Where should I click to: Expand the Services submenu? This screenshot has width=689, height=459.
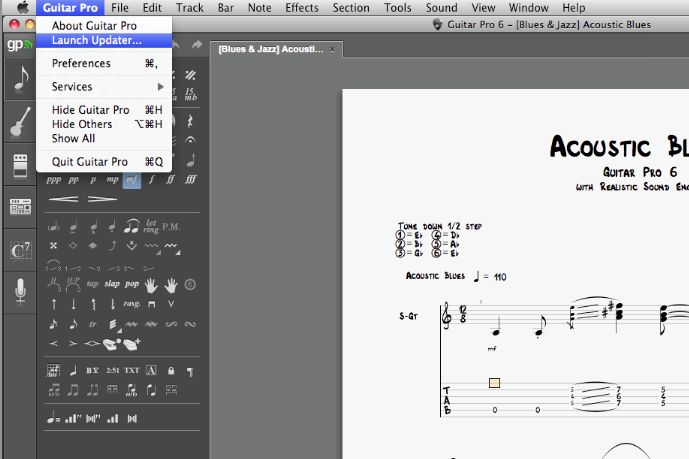click(x=104, y=87)
